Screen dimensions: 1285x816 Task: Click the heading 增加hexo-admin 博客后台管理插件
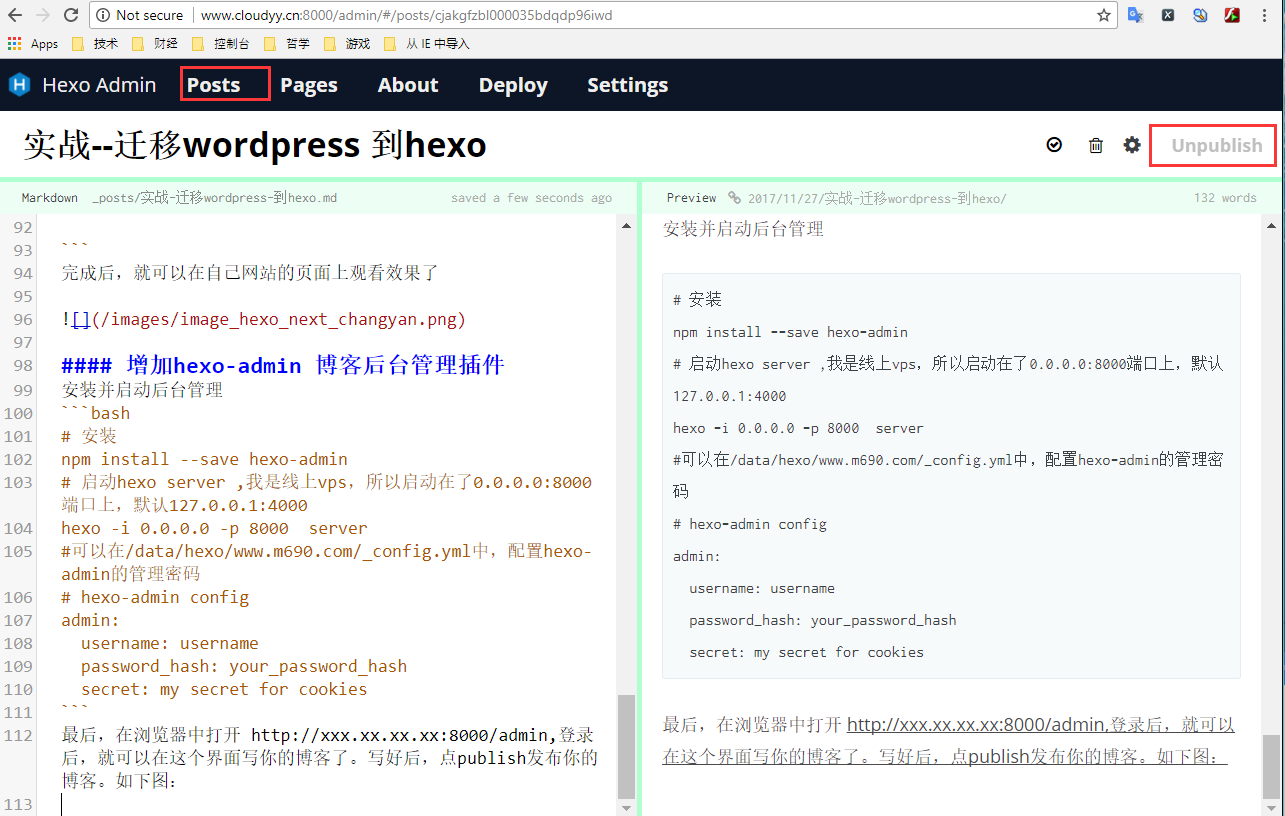282,365
